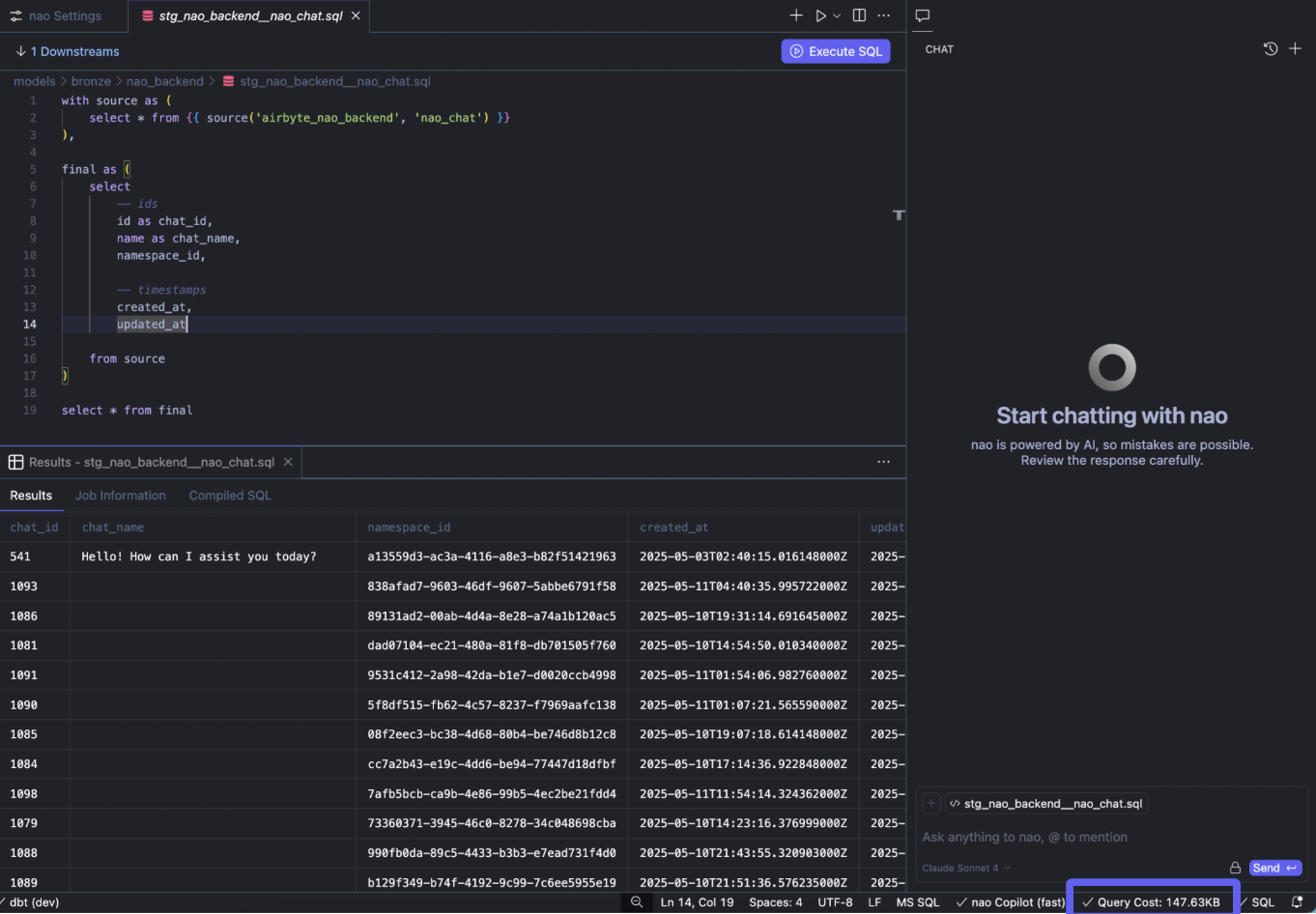The width and height of the screenshot is (1316, 914).
Task: Add context with chat plus button
Action: pos(931,804)
